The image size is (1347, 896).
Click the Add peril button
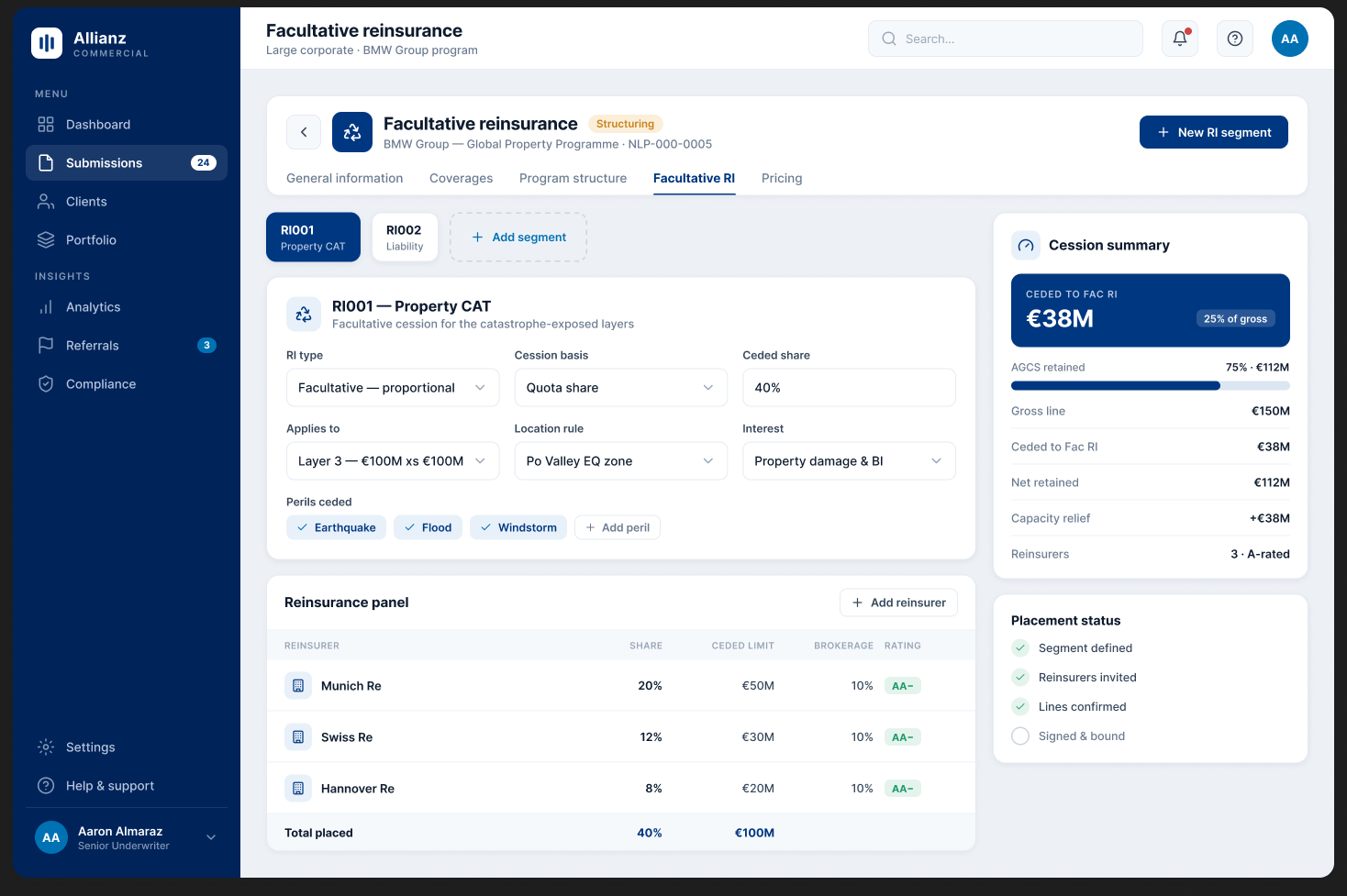618,527
